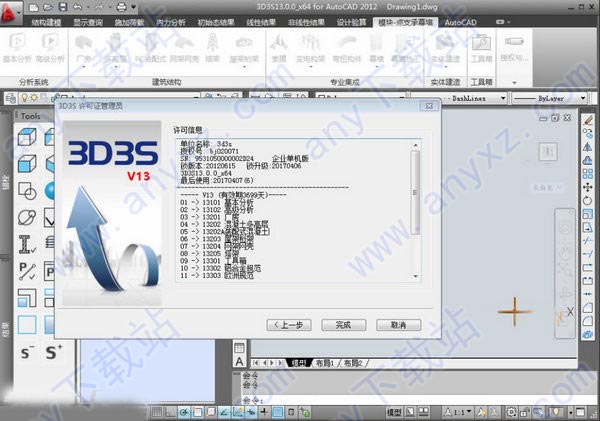Click the S+ tool in Tools palette
Image resolution: width=600 pixels, height=421 pixels.
coord(54,352)
